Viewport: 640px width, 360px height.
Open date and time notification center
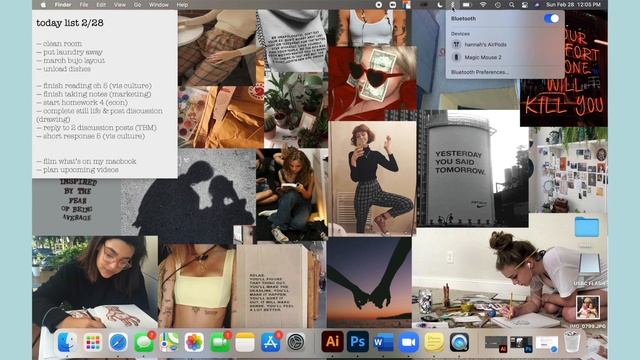tap(573, 5)
